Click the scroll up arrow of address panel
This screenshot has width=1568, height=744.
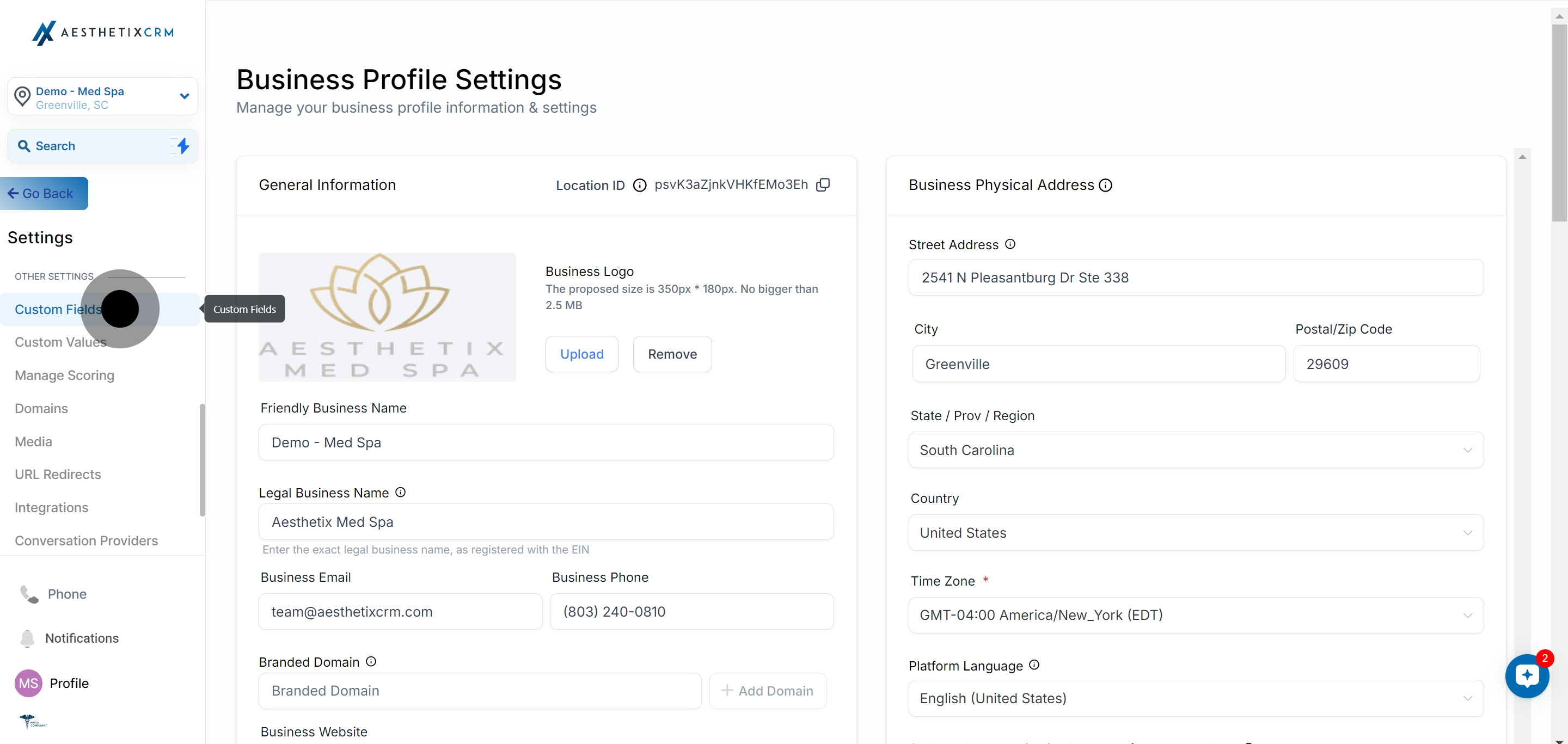click(1522, 156)
